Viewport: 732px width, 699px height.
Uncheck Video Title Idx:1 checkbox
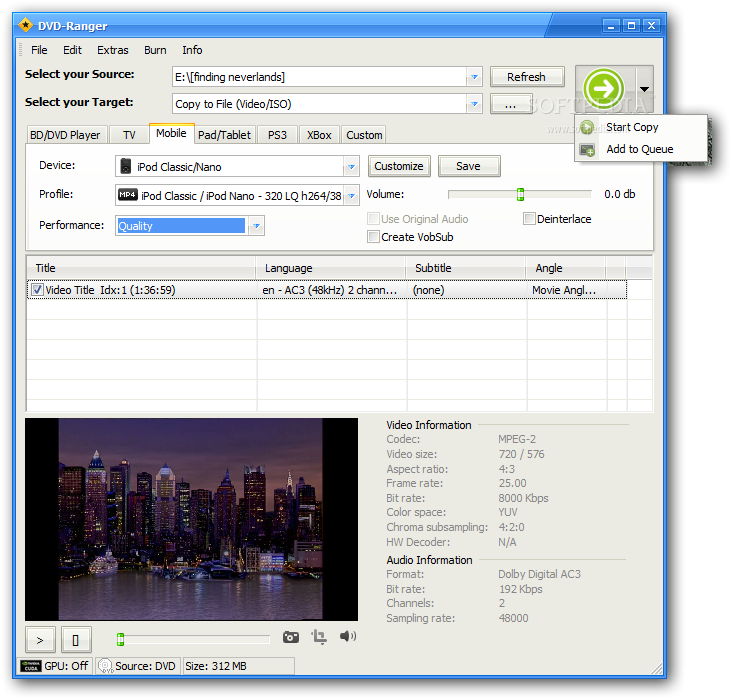[x=37, y=290]
